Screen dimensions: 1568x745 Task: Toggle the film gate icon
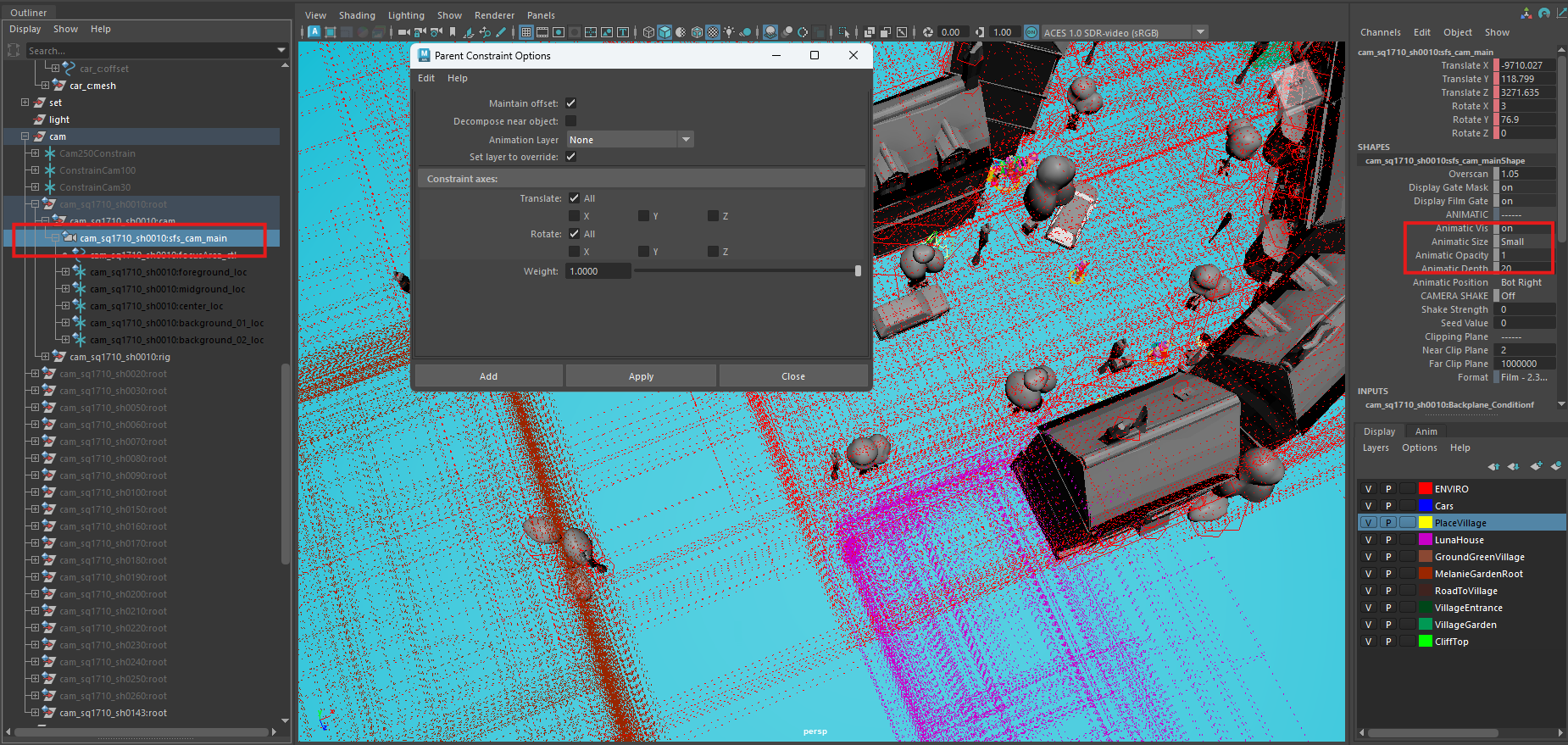(542, 32)
